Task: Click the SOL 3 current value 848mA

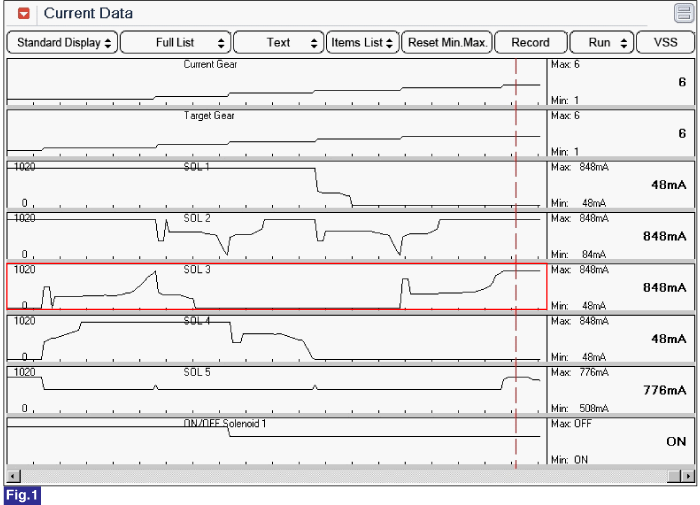Action: (x=664, y=288)
